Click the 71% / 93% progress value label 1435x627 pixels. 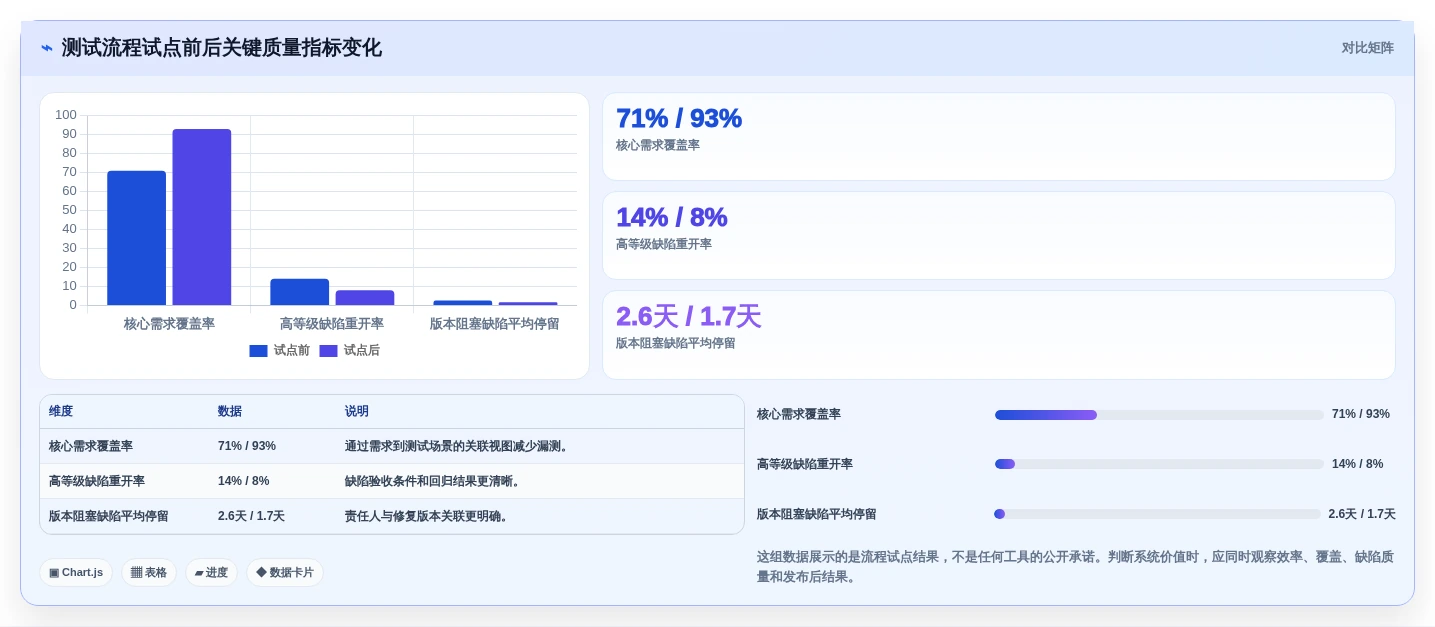[x=1361, y=414]
